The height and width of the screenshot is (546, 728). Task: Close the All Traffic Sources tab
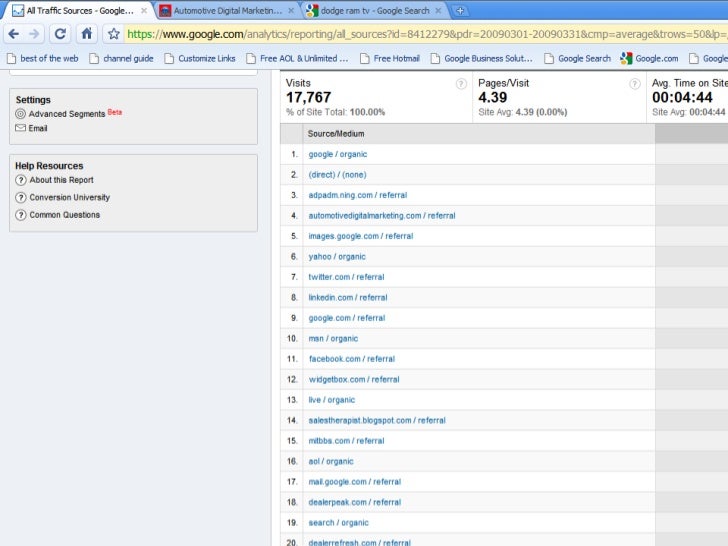pyautogui.click(x=144, y=10)
